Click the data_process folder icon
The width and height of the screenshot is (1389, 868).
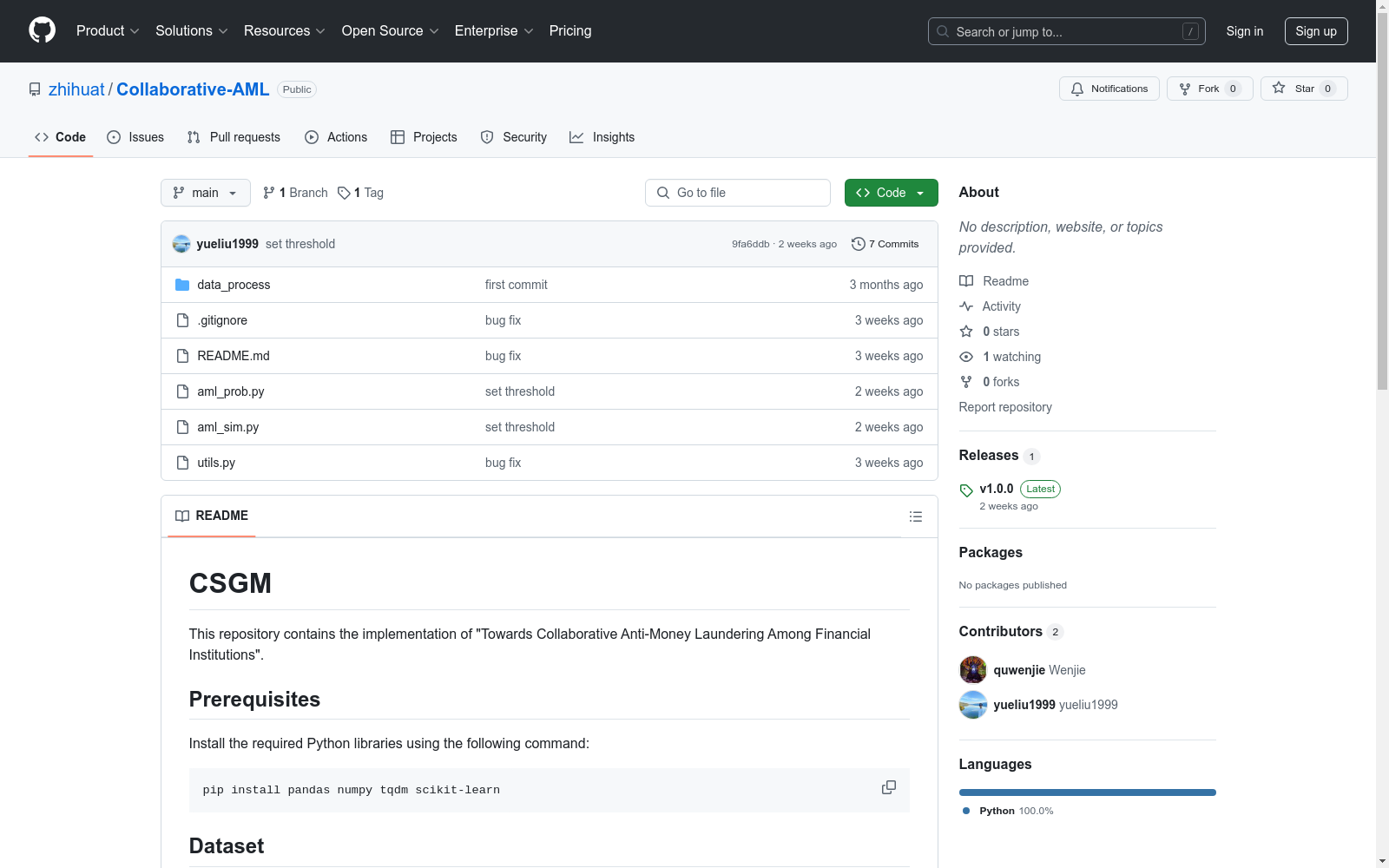point(182,285)
